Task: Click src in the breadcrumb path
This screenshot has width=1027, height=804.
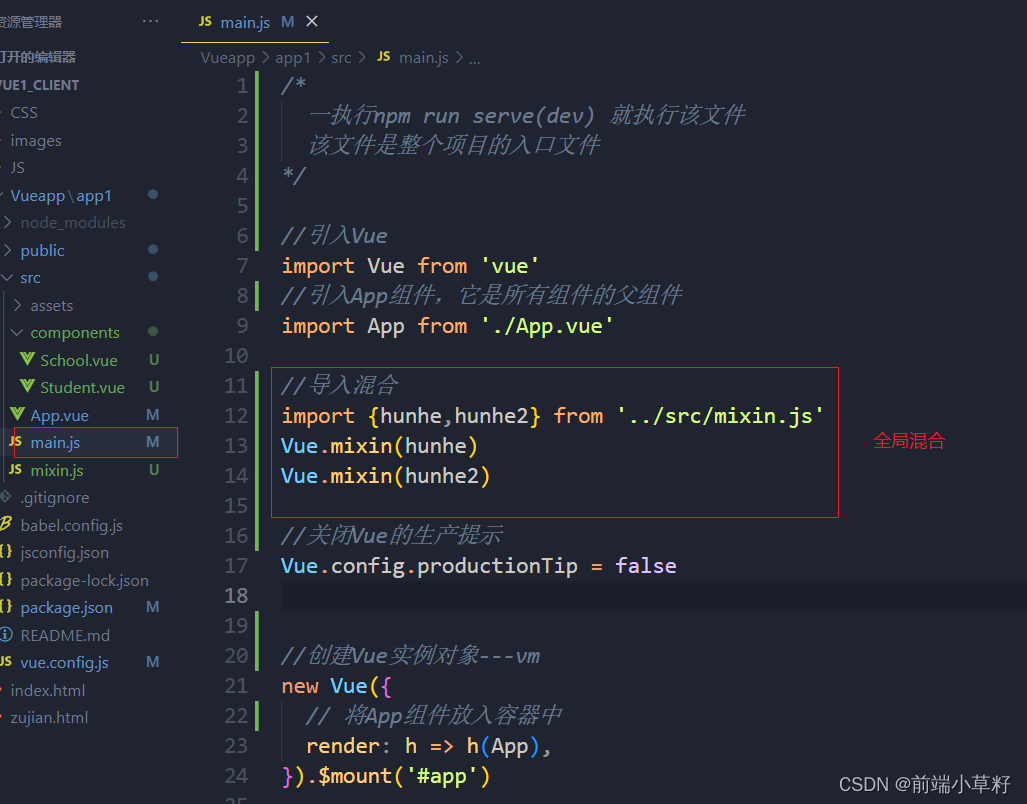Action: point(342,57)
